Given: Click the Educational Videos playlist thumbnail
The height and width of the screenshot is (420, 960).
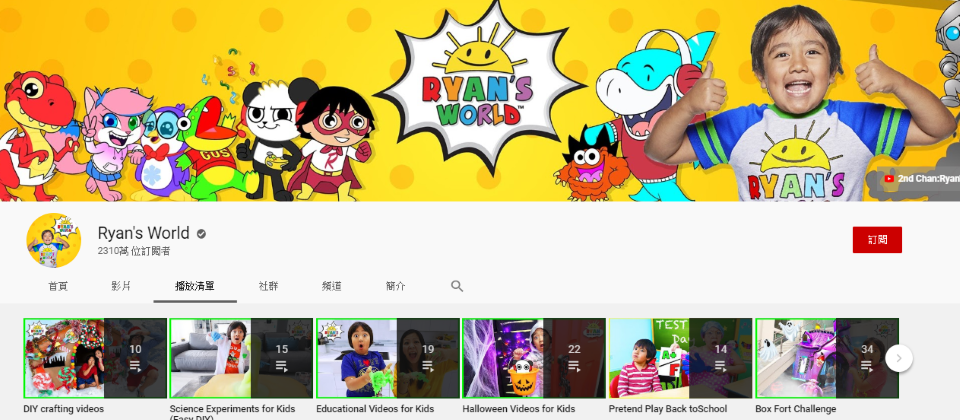Looking at the screenshot, I should pos(388,358).
